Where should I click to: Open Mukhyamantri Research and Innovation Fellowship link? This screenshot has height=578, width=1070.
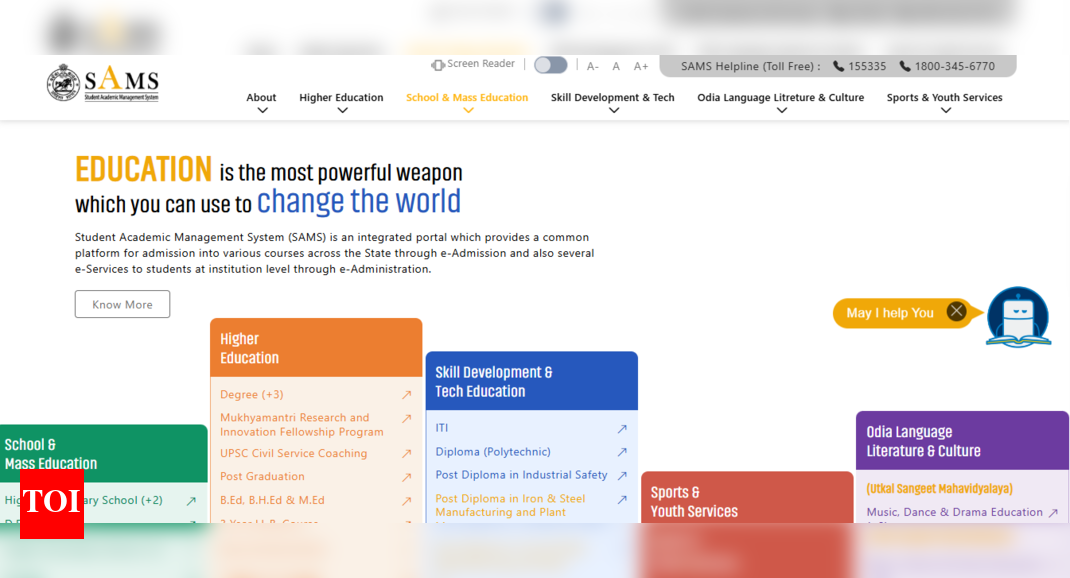coord(302,425)
